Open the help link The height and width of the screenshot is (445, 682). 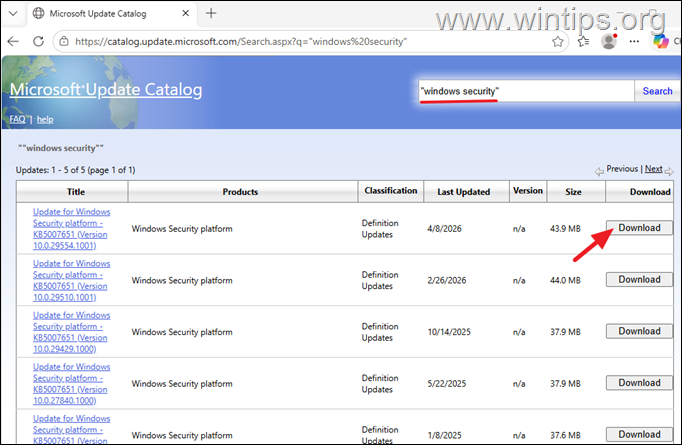pos(45,119)
